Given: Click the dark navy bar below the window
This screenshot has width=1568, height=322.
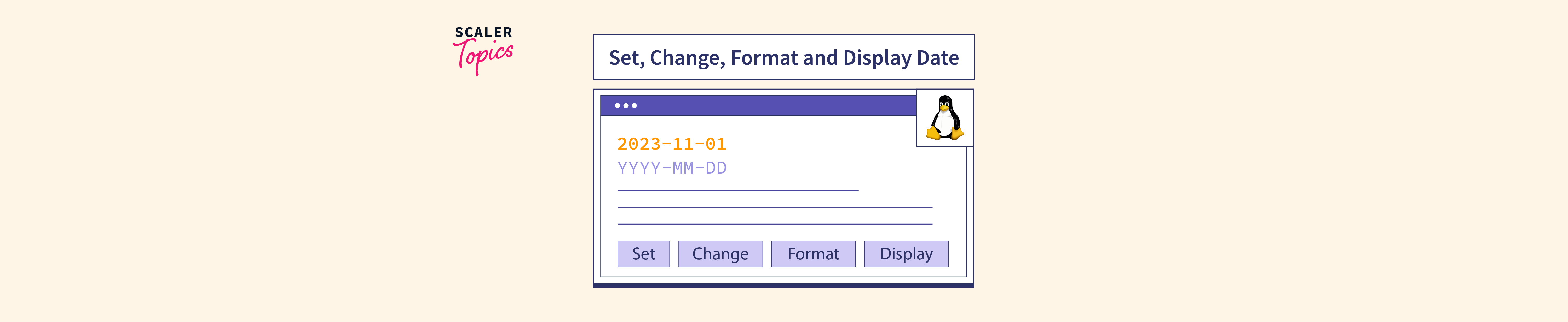Looking at the screenshot, I should click(783, 285).
